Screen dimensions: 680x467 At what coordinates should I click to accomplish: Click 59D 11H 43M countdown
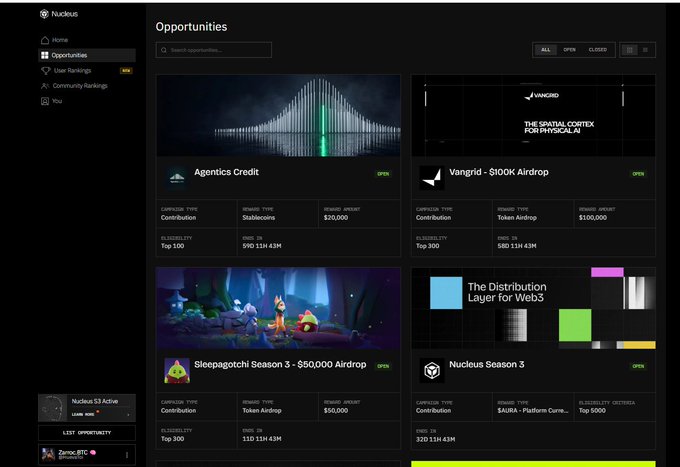click(x=262, y=246)
